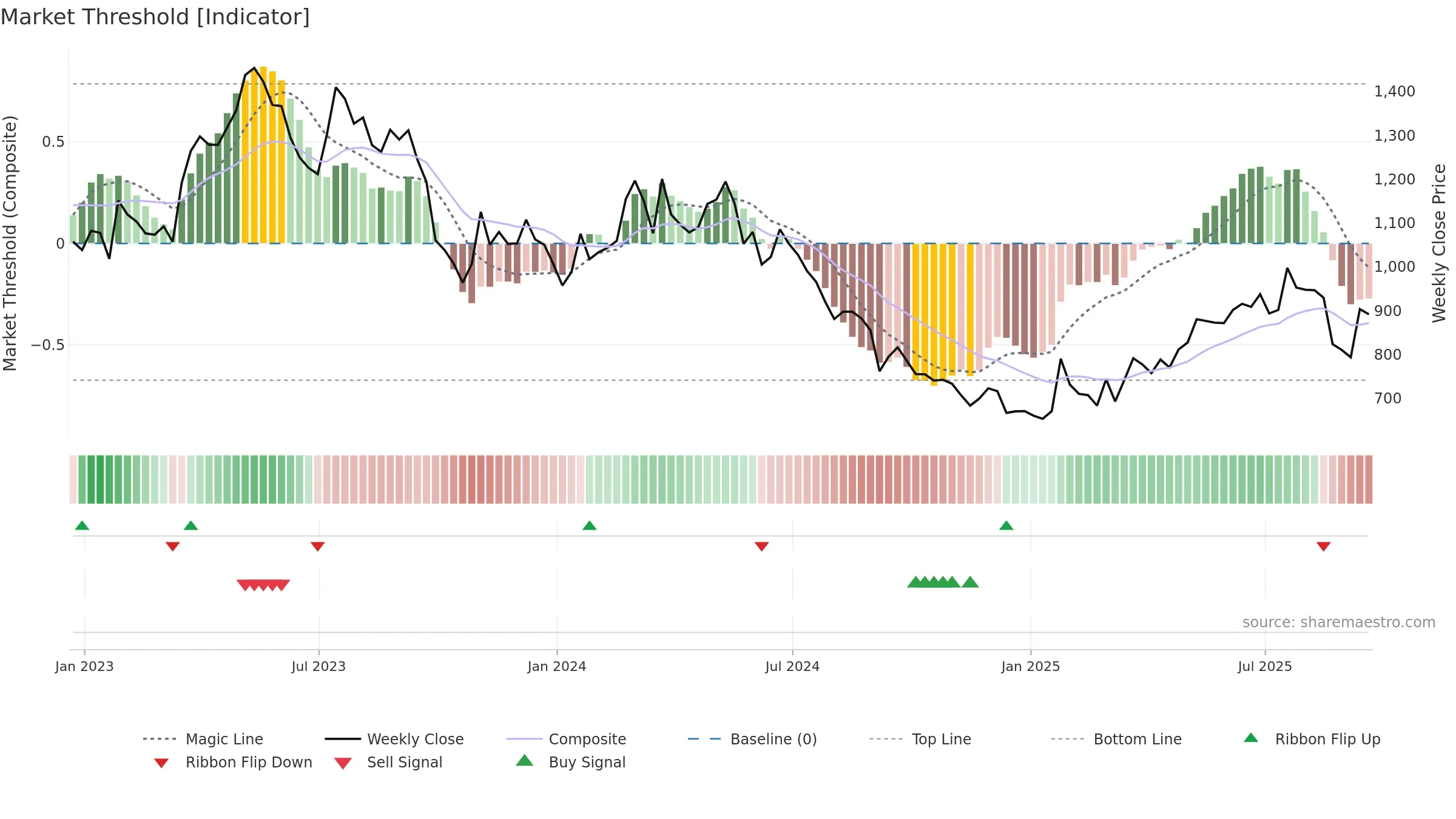The width and height of the screenshot is (1456, 819).
Task: Click the Market Threshold (Composite) axis title
Action: [10, 243]
